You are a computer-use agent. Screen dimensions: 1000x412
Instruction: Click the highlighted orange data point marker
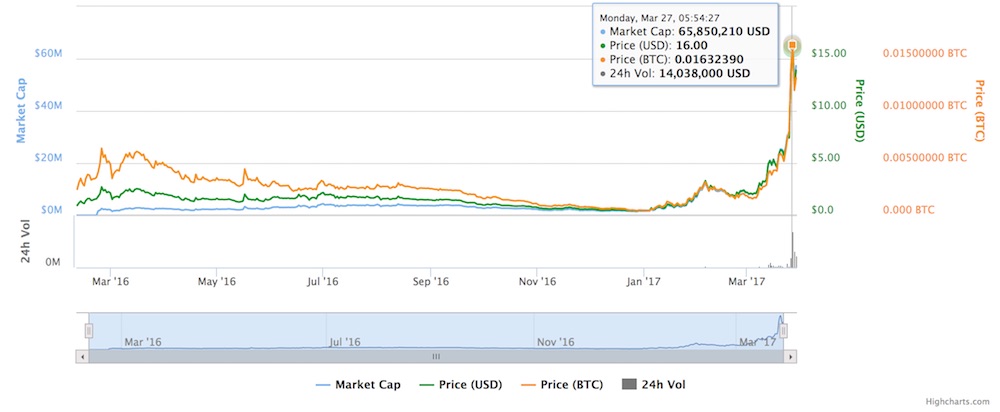coord(792,45)
